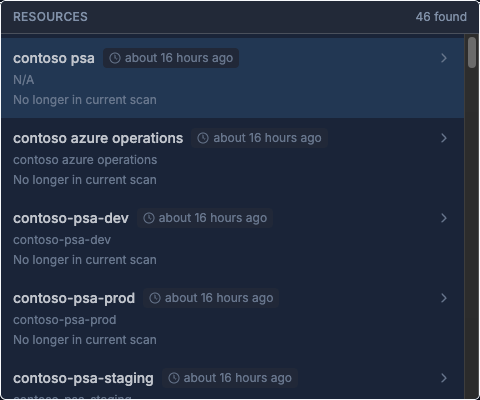Click the resources list scrollbar thumb
This screenshot has height=400, width=480.
click(472, 53)
